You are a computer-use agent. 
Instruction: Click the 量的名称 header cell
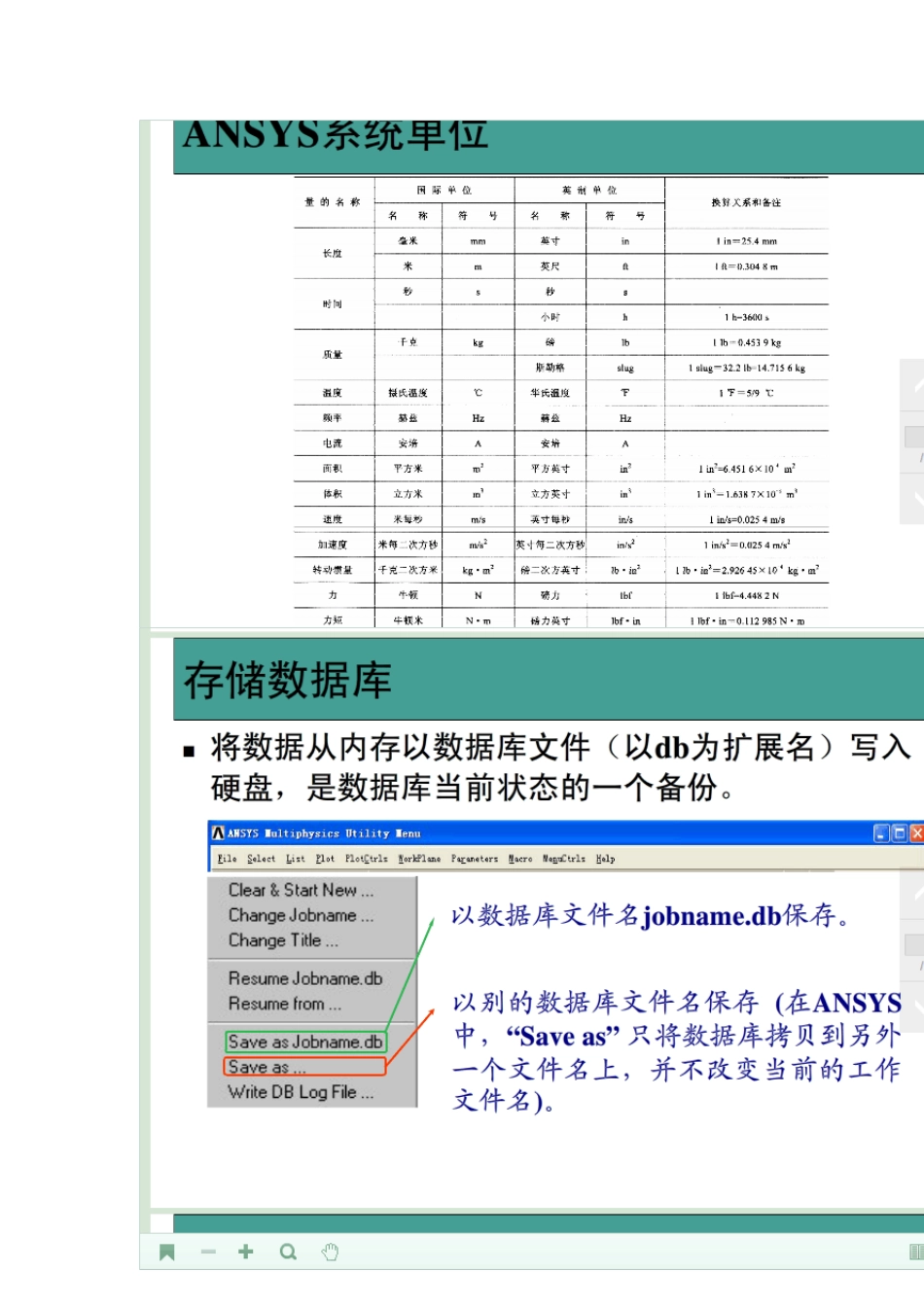333,202
